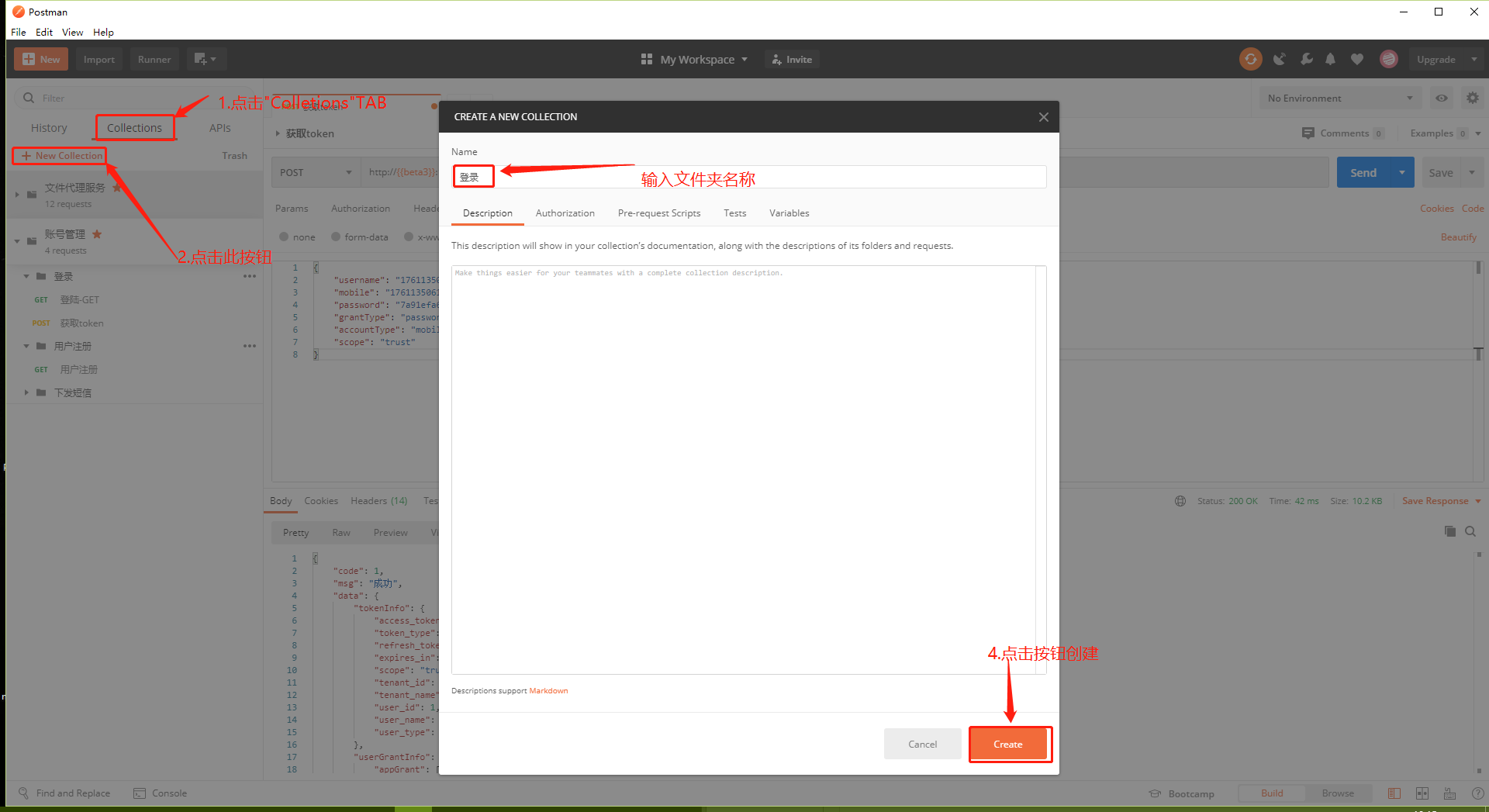This screenshot has width=1489, height=812.
Task: Switch to Pre-request Scripts tab in dialog
Action: point(659,213)
